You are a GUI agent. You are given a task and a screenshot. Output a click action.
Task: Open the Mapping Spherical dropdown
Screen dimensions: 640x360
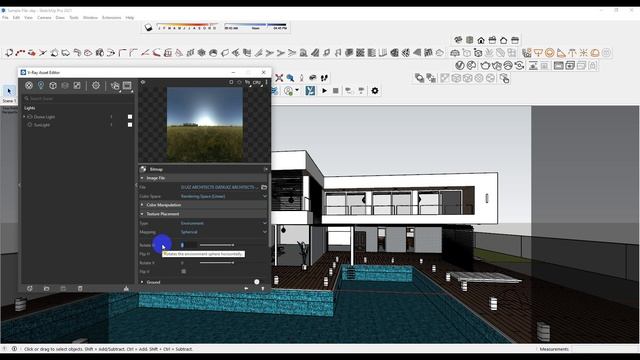click(x=224, y=232)
